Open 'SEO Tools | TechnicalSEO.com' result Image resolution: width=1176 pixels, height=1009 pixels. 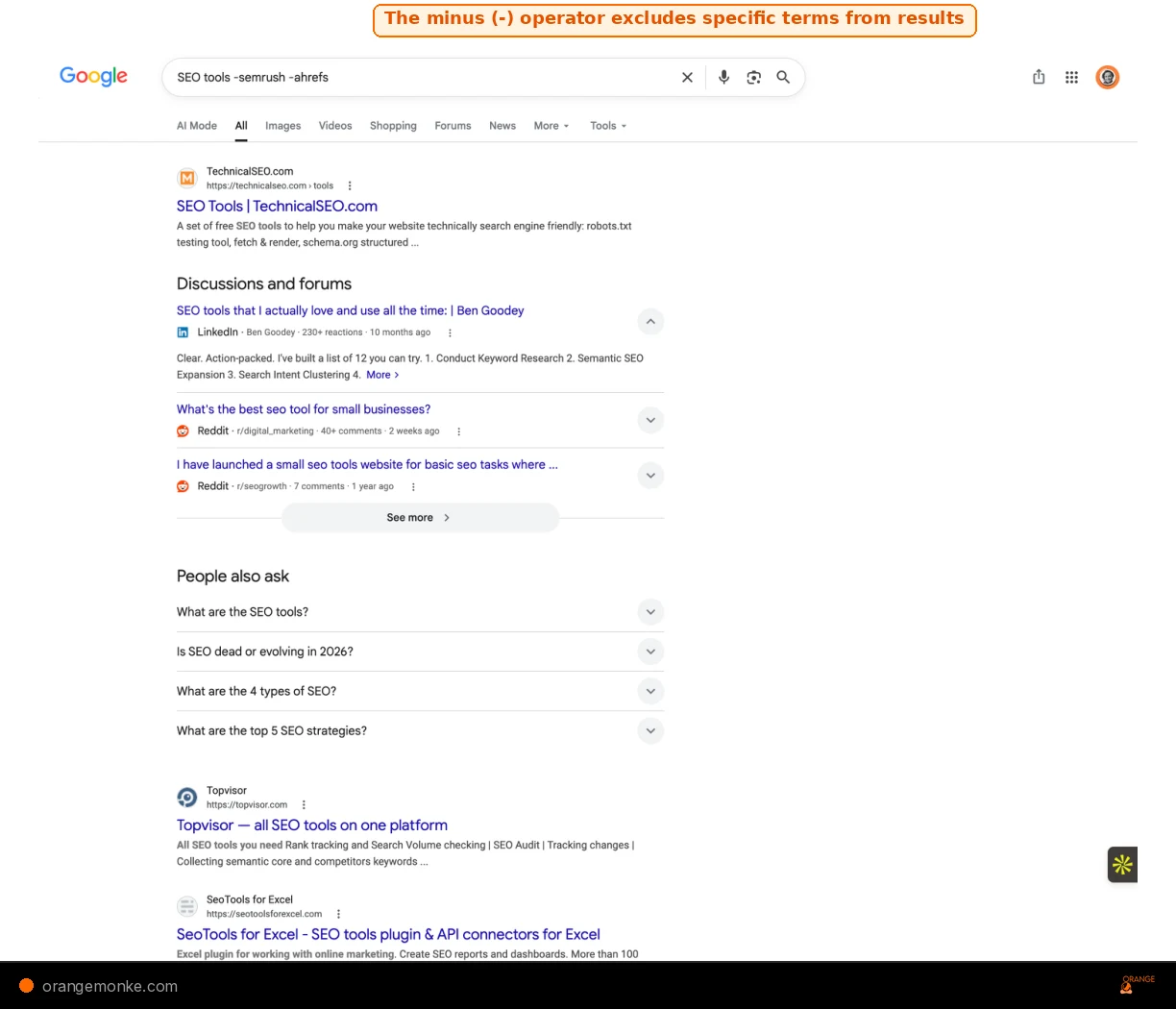(x=277, y=206)
